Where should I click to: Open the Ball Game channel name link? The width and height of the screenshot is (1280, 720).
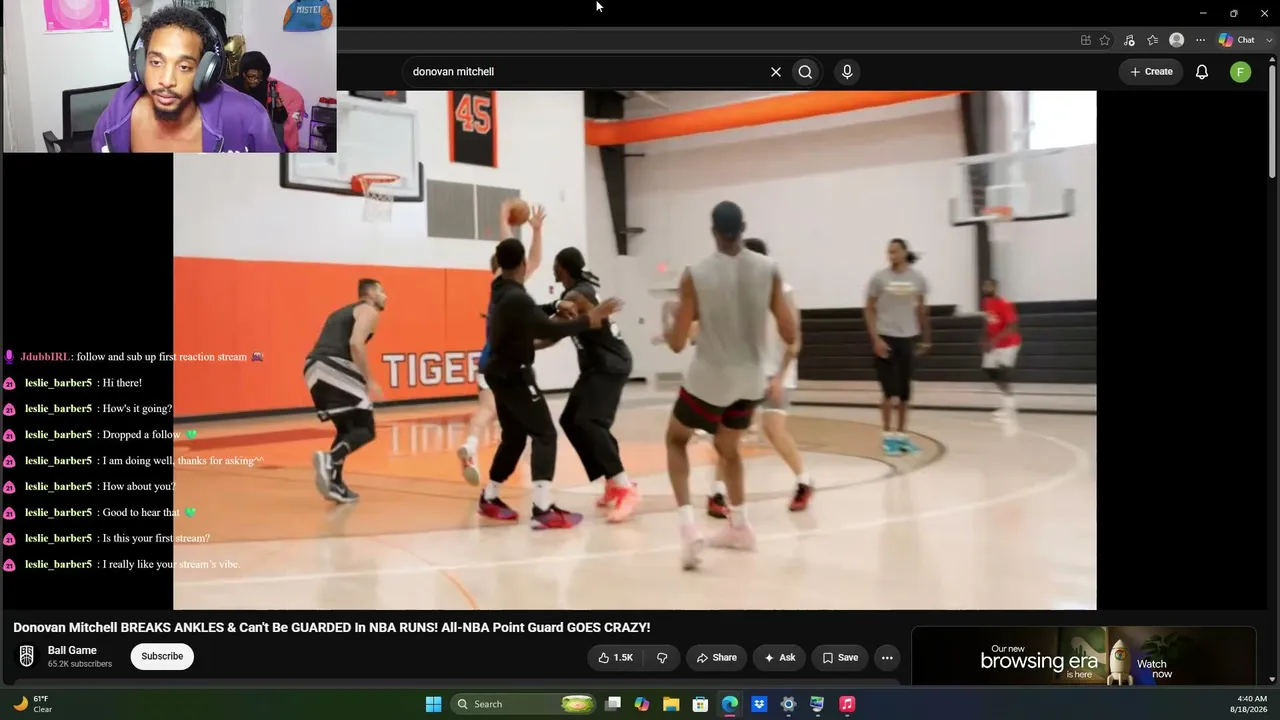72,650
